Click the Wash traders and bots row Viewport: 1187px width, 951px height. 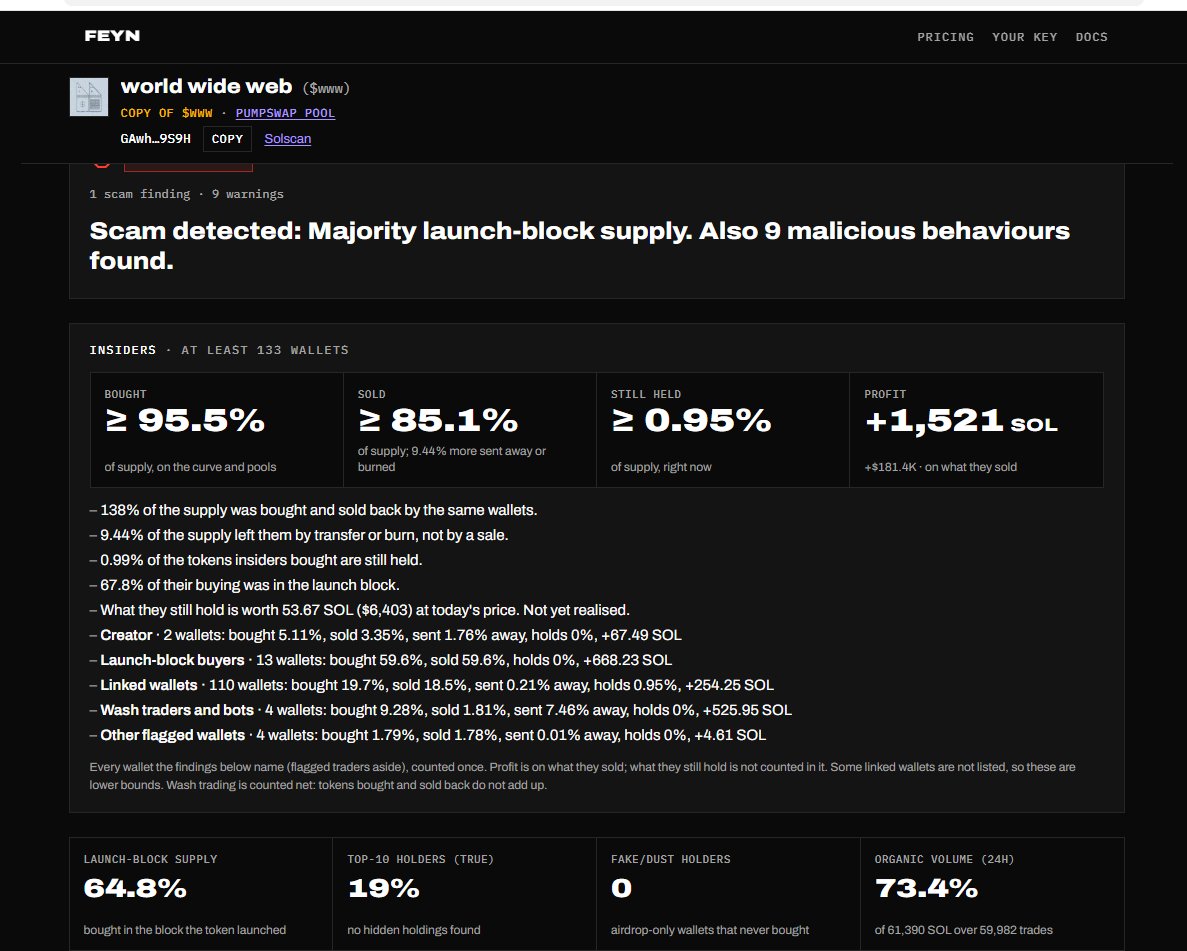441,710
